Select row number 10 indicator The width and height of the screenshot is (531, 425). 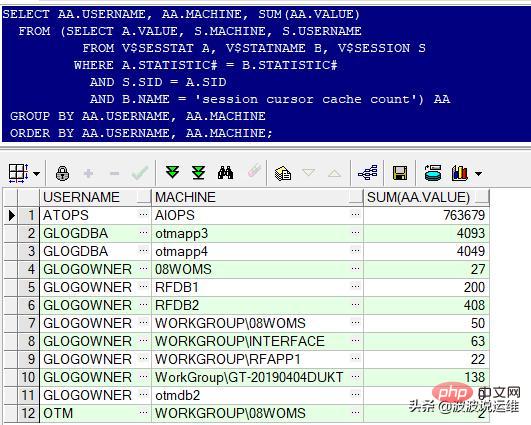click(28, 377)
